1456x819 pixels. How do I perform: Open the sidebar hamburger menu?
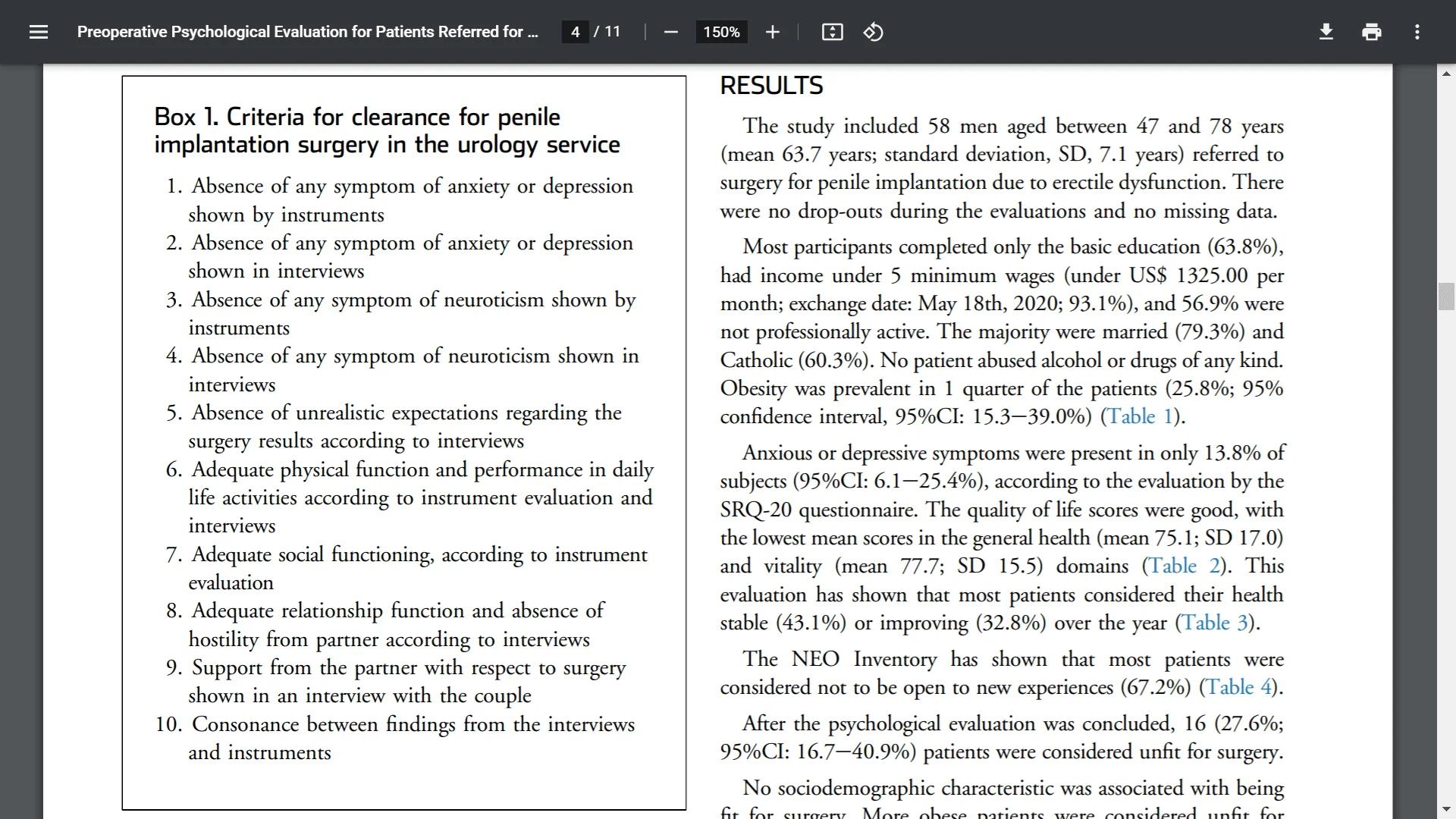click(39, 32)
